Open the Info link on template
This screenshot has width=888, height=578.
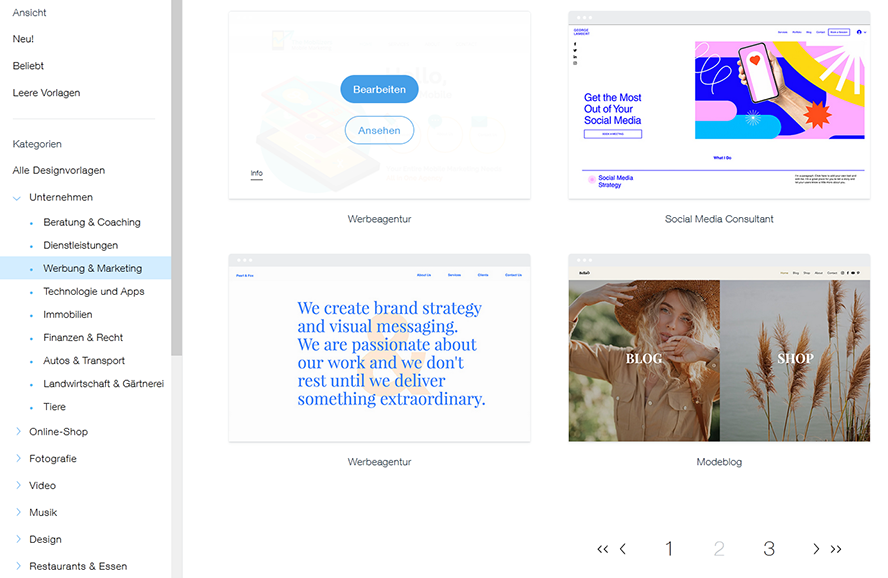(256, 174)
